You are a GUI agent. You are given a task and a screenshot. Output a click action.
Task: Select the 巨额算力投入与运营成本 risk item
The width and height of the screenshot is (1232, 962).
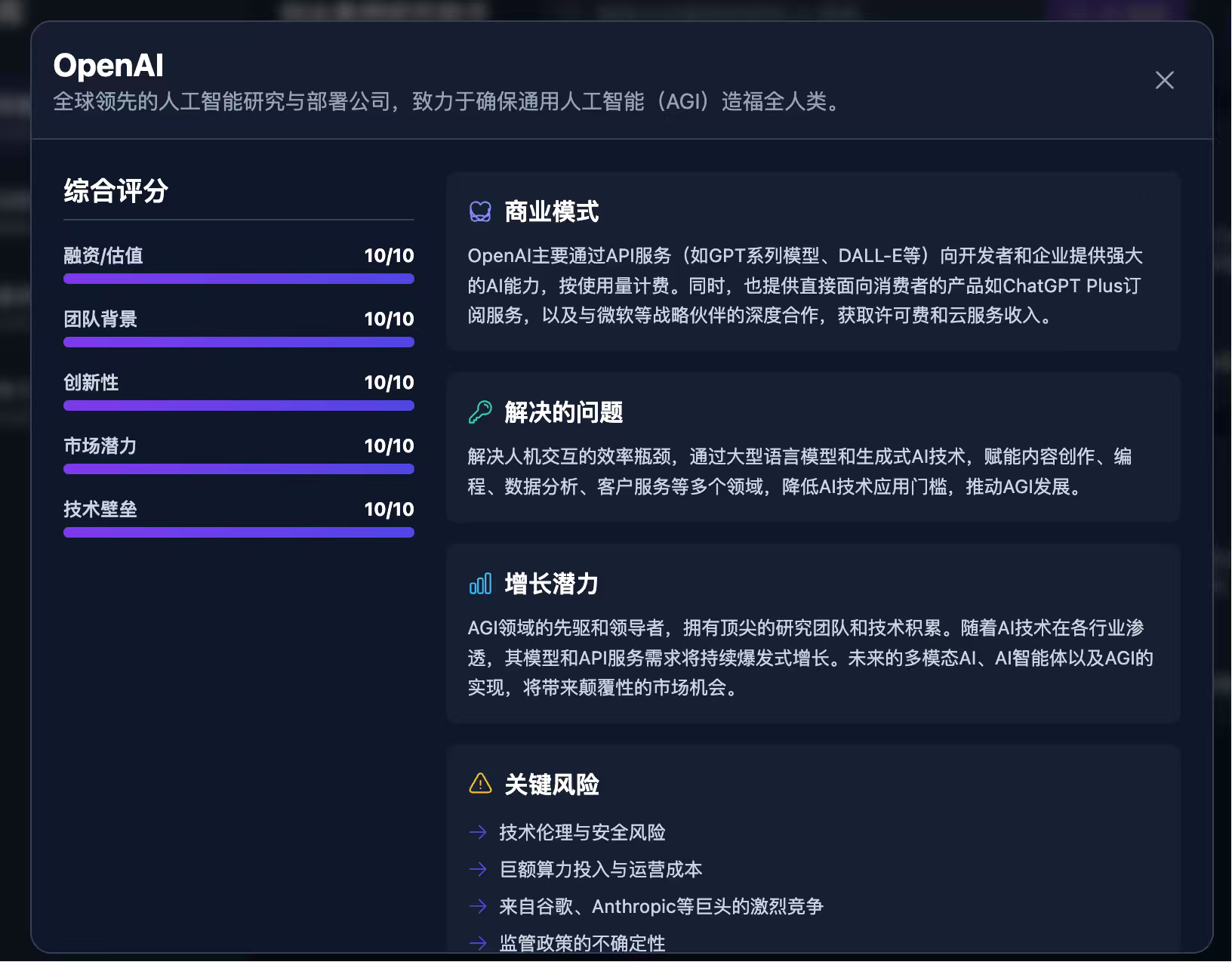(x=601, y=869)
